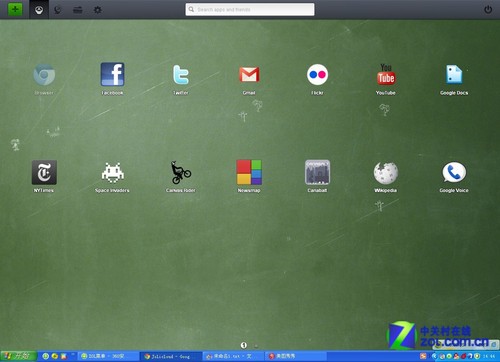Screen dimensions: 500x362
Task: Click the taskbar clock
Action: click(489, 356)
